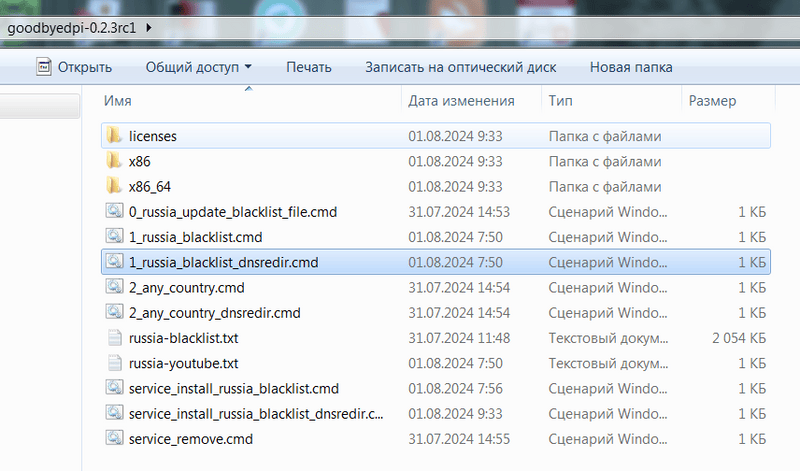Select the x86 folder name
This screenshot has height=471, width=800.
(x=139, y=161)
